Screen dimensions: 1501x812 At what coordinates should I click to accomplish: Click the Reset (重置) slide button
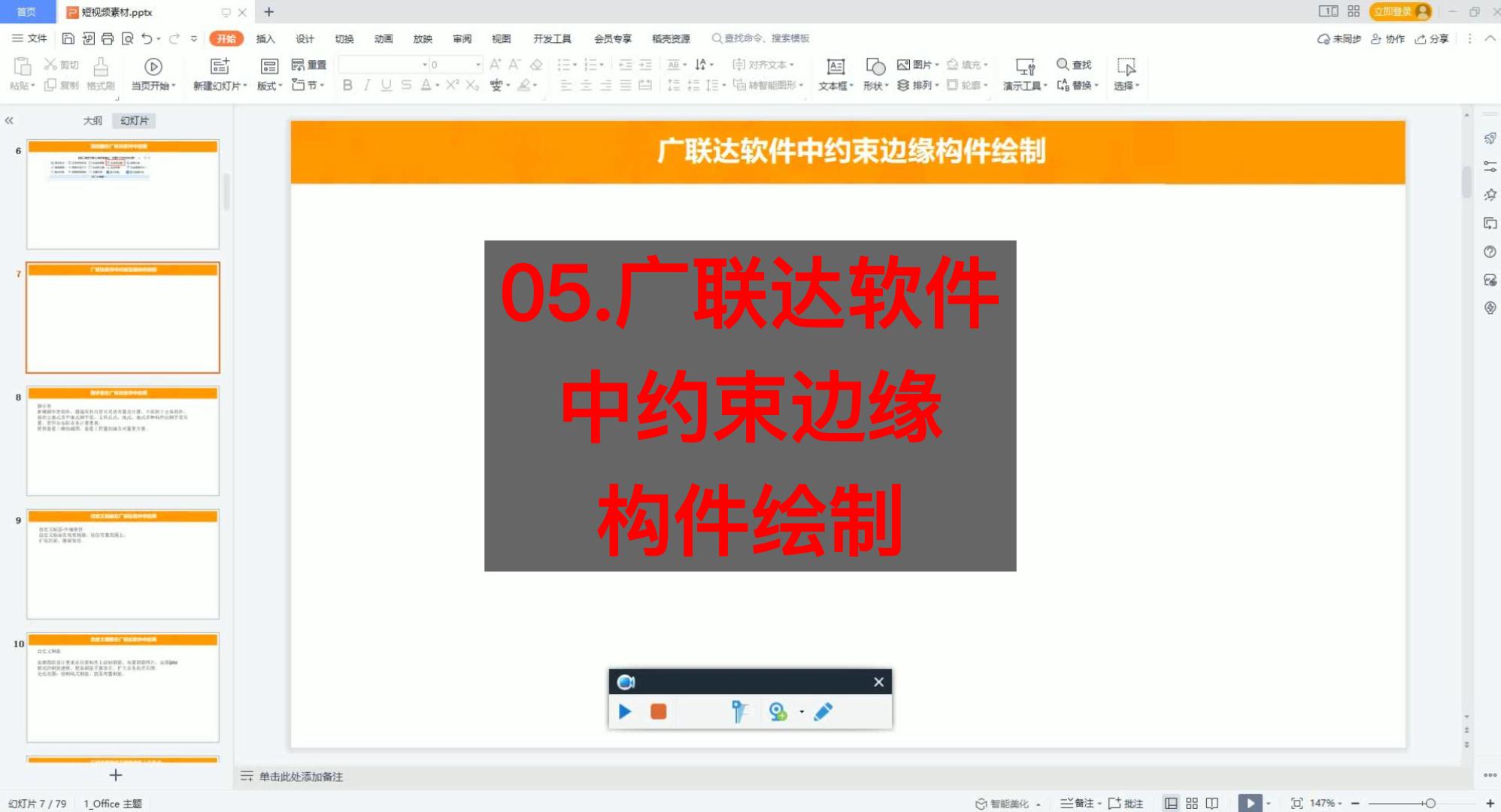click(x=309, y=65)
